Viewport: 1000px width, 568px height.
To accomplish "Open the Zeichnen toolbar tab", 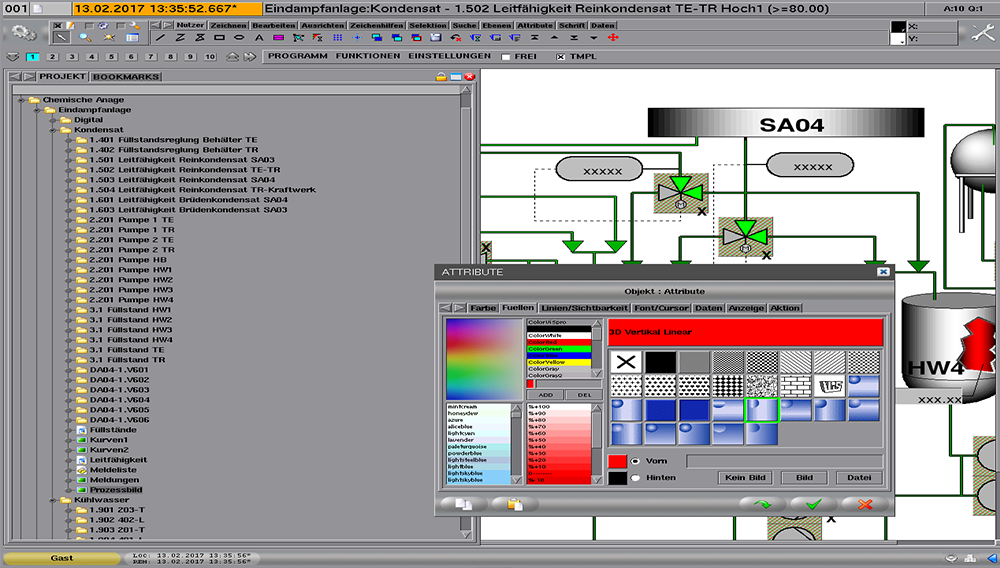I will pyautogui.click(x=228, y=25).
